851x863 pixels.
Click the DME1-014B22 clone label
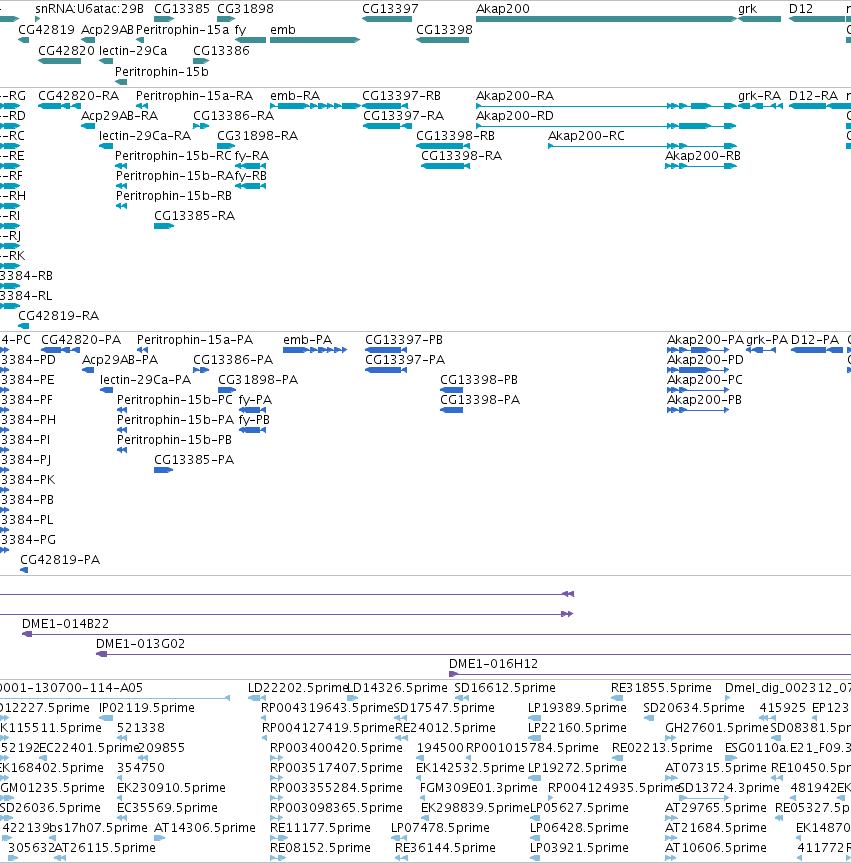[66, 624]
